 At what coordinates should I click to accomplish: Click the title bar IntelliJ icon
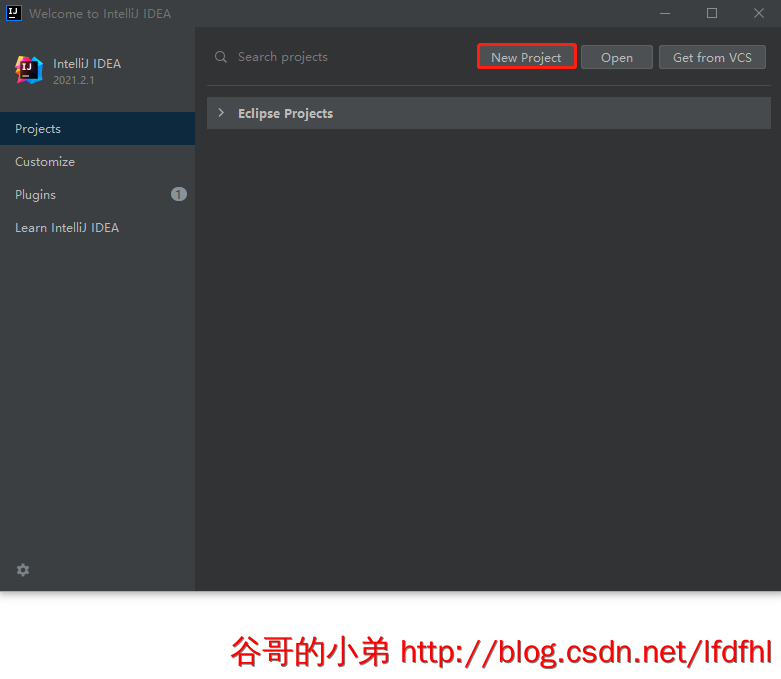pos(13,13)
